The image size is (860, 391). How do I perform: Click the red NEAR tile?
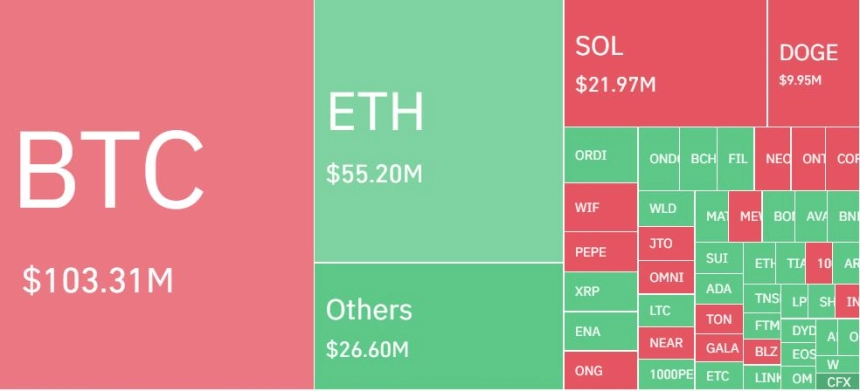pyautogui.click(x=666, y=343)
